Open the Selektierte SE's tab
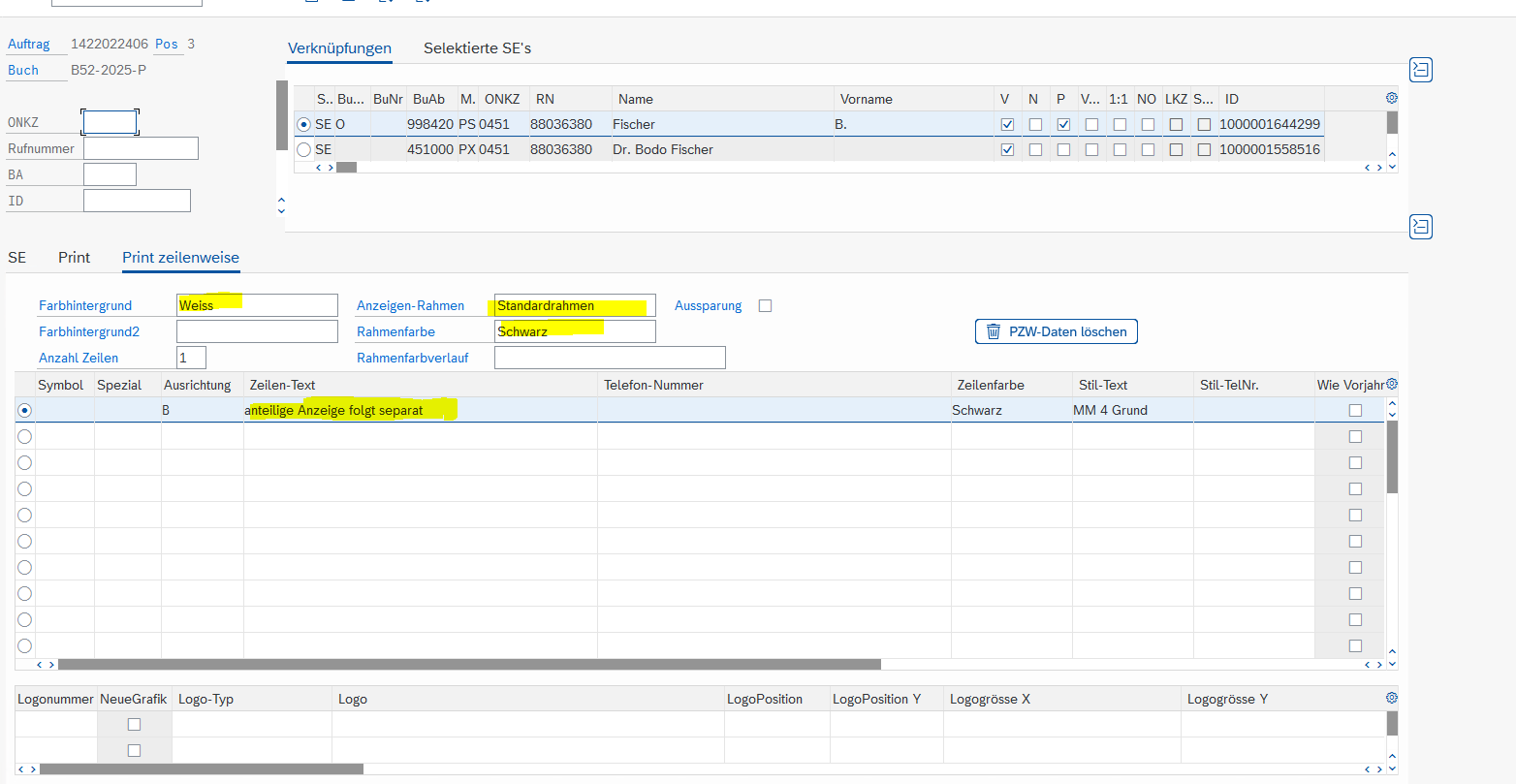 (478, 47)
